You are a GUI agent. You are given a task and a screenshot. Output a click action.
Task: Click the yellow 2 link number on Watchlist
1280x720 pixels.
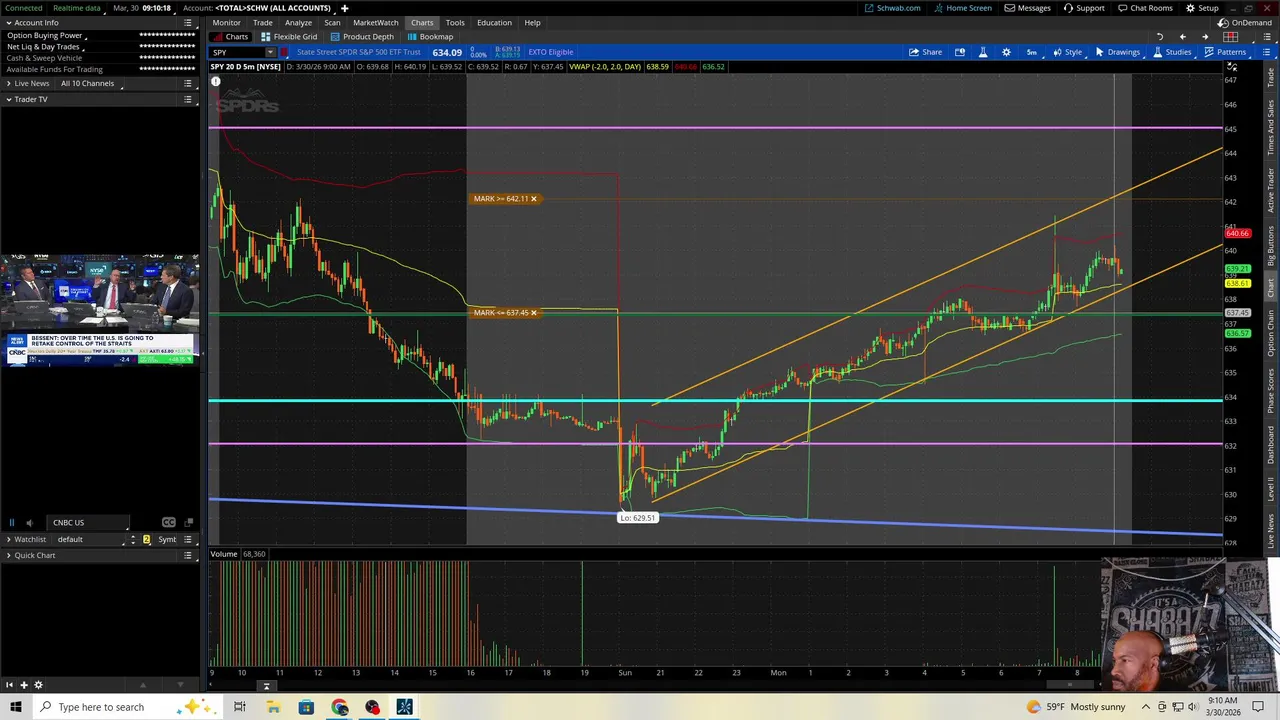click(146, 539)
